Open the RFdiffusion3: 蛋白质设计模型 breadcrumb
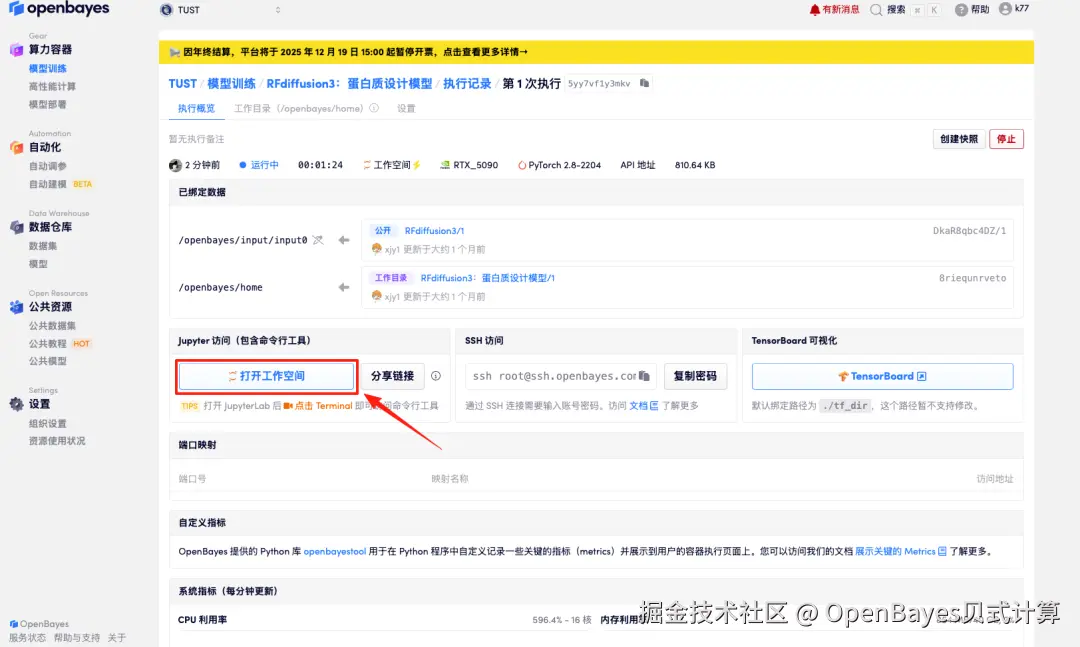1080x647 pixels. click(349, 83)
